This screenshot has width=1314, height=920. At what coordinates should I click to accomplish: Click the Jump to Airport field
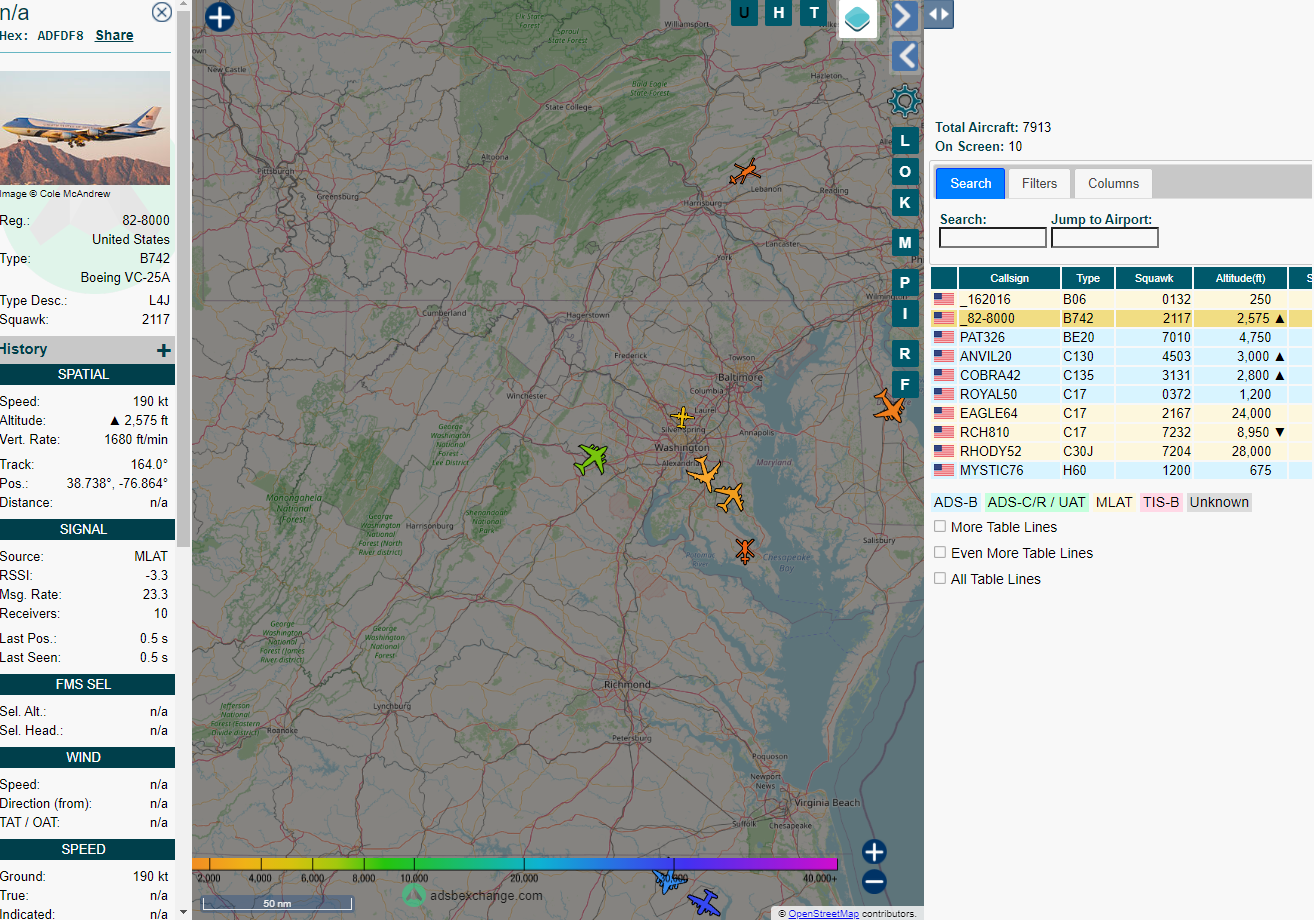pos(1105,238)
